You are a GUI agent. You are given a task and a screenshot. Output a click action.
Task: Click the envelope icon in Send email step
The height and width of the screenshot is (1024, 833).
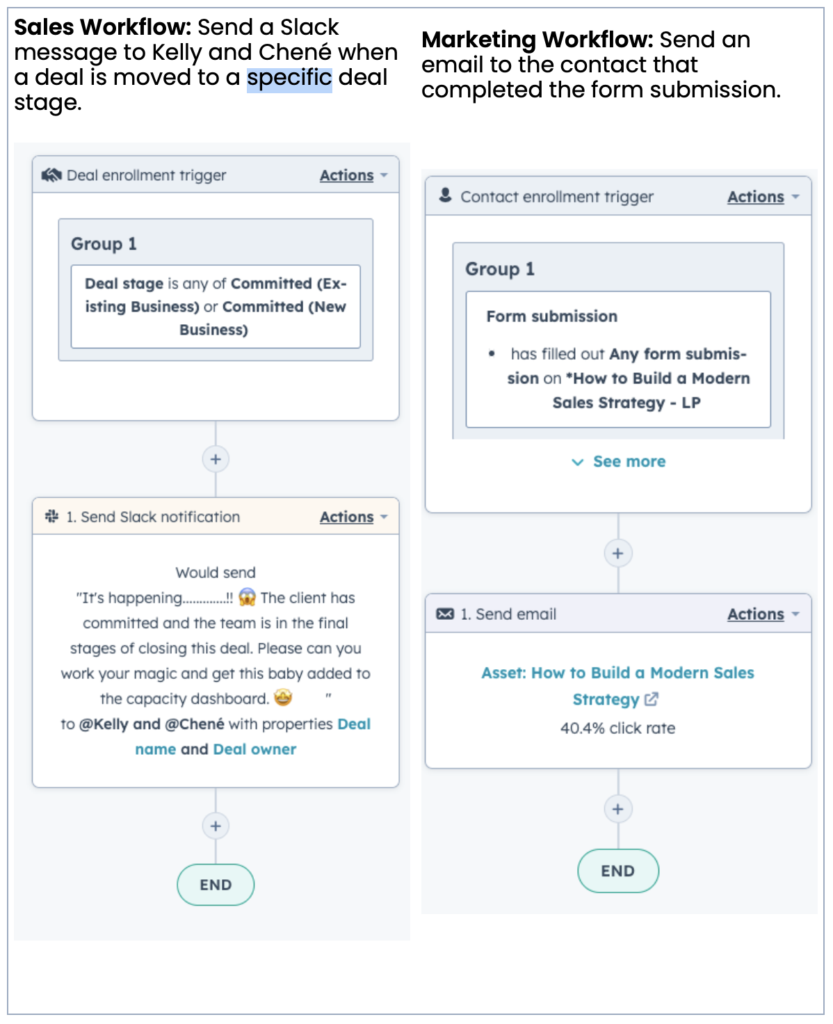coord(446,614)
